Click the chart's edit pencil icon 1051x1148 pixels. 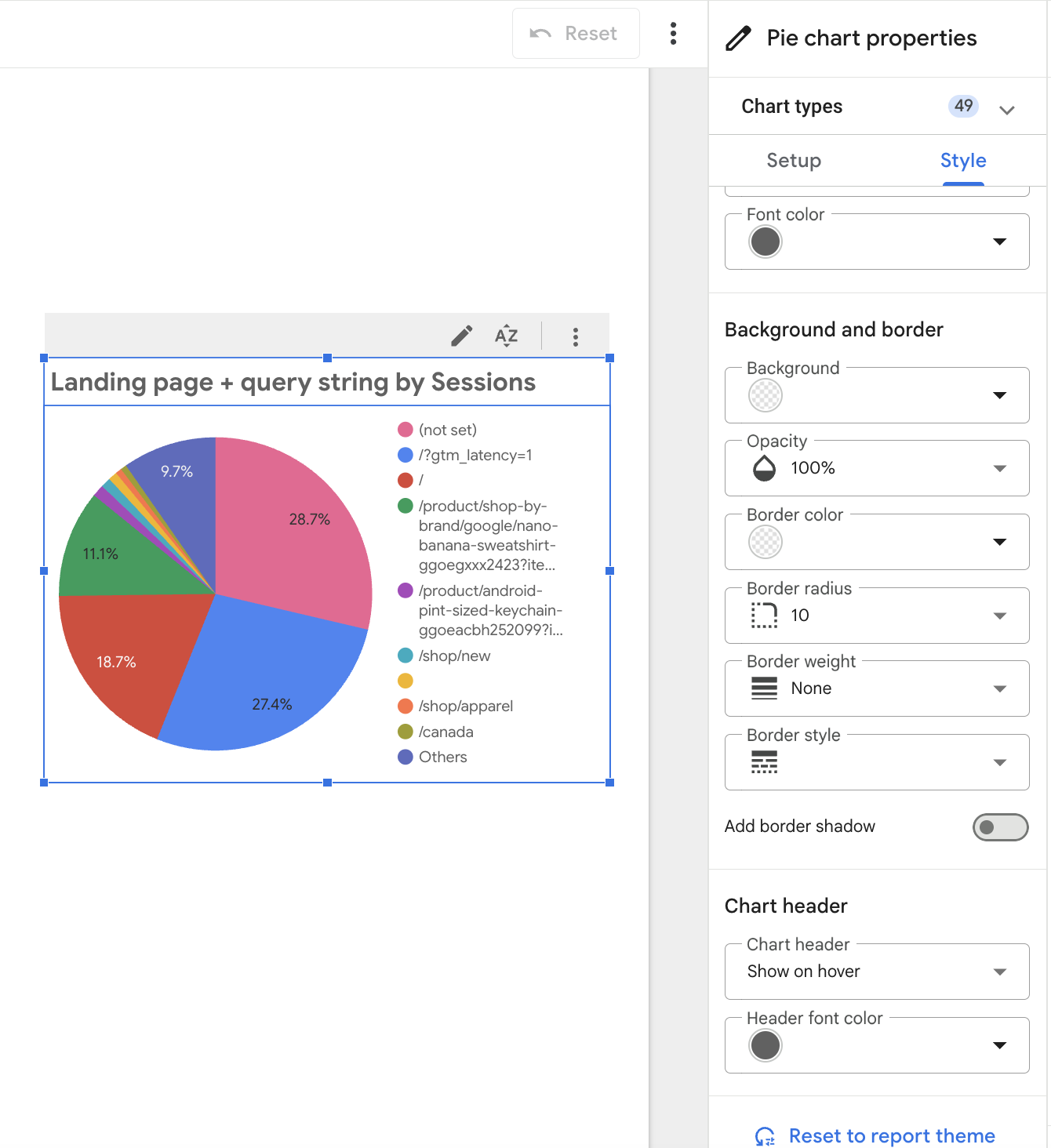462,336
